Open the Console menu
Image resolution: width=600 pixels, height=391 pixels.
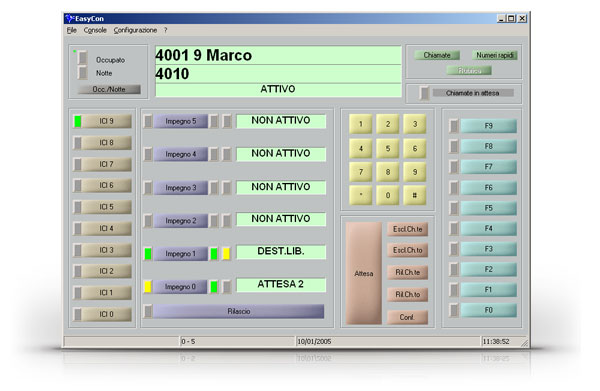pos(95,30)
